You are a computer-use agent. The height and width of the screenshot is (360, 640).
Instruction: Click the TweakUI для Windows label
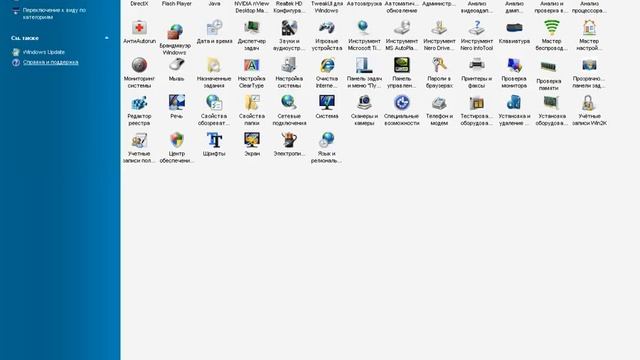(327, 7)
